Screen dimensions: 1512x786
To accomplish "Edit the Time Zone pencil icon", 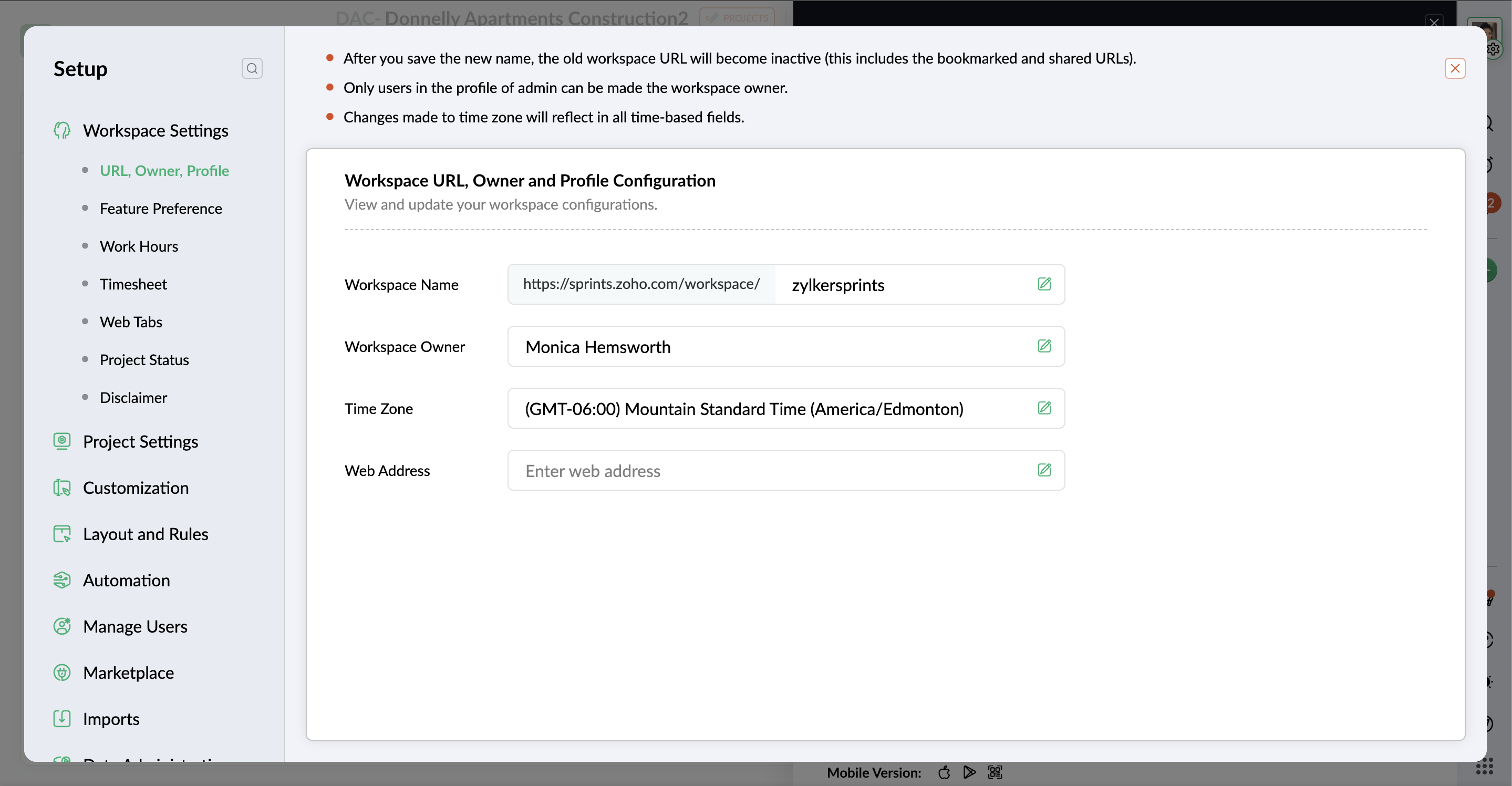I will pos(1044,408).
